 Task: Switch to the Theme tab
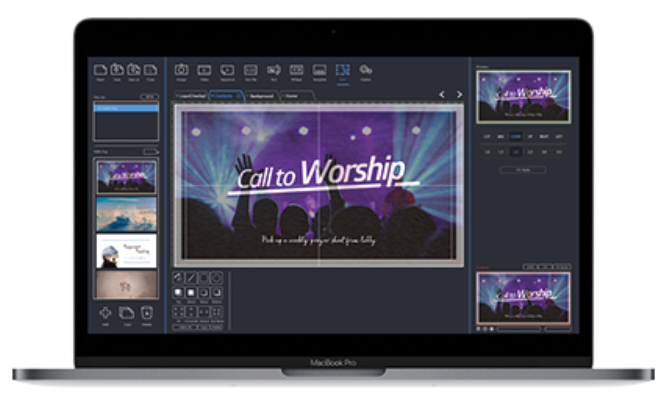click(297, 96)
